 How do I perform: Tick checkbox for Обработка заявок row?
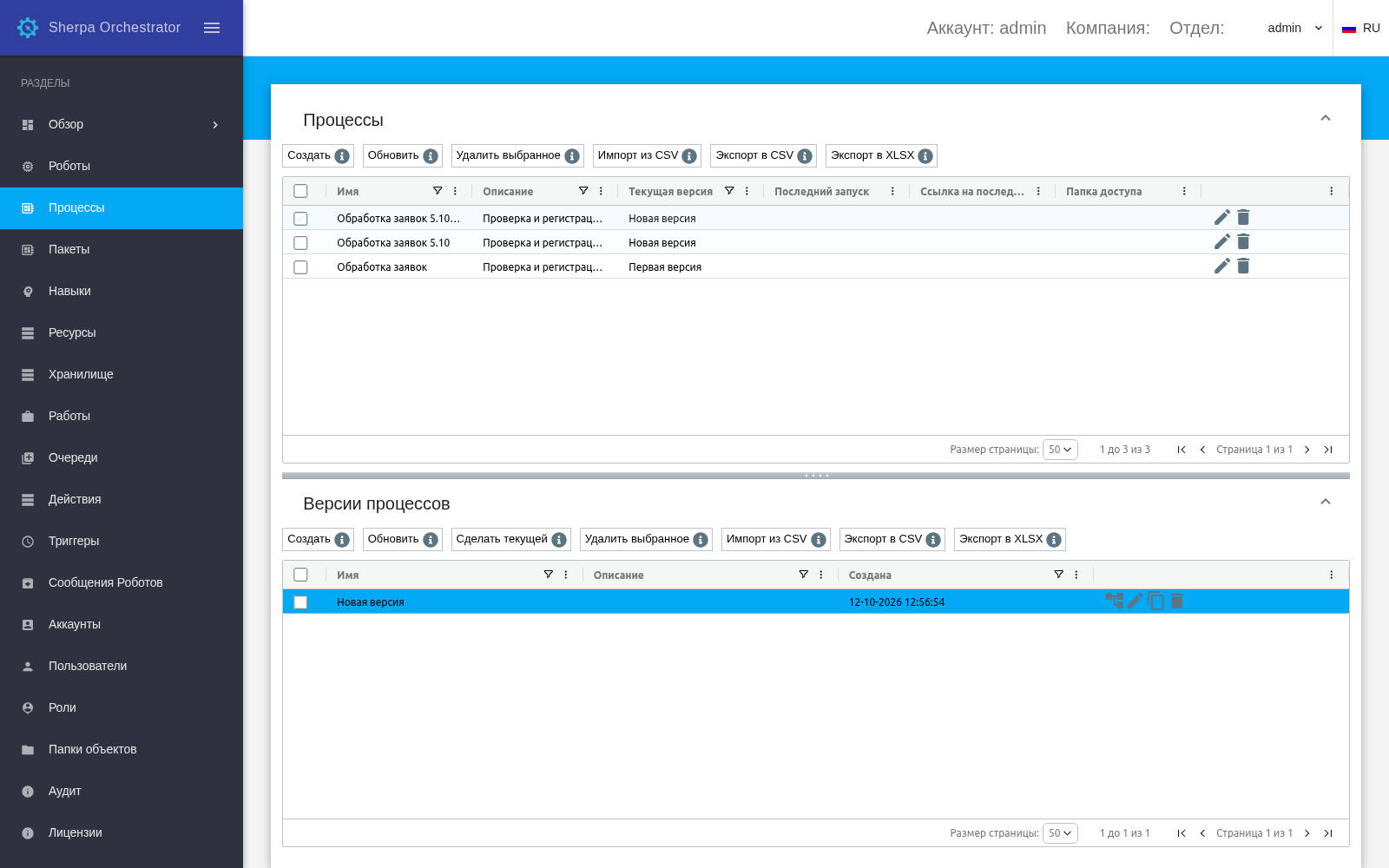[300, 267]
